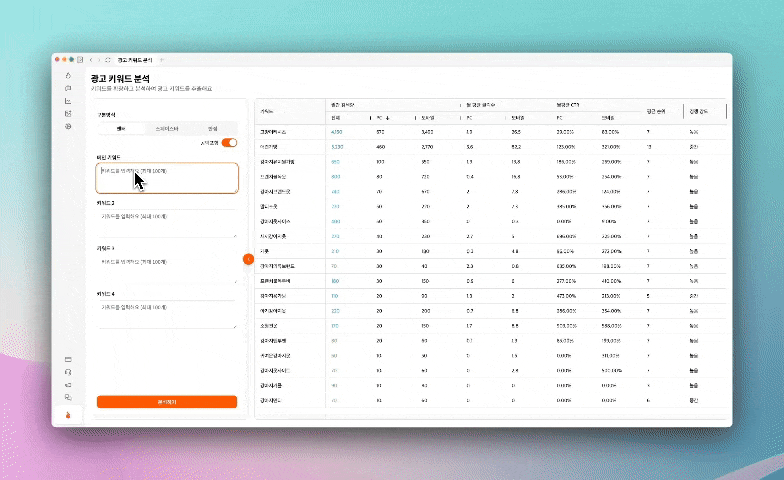
Task: Click the 277.00% CTR cell
Action: [566, 281]
